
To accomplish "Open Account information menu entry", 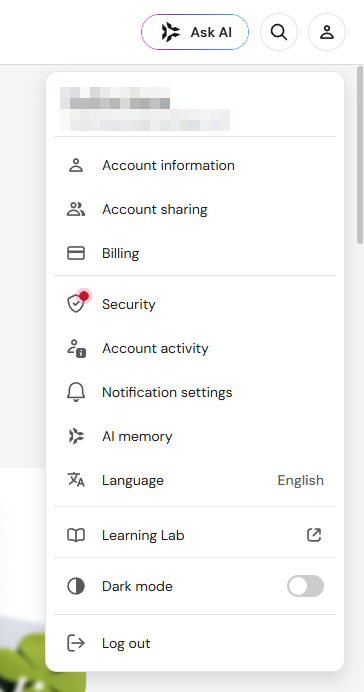I will pos(195,165).
